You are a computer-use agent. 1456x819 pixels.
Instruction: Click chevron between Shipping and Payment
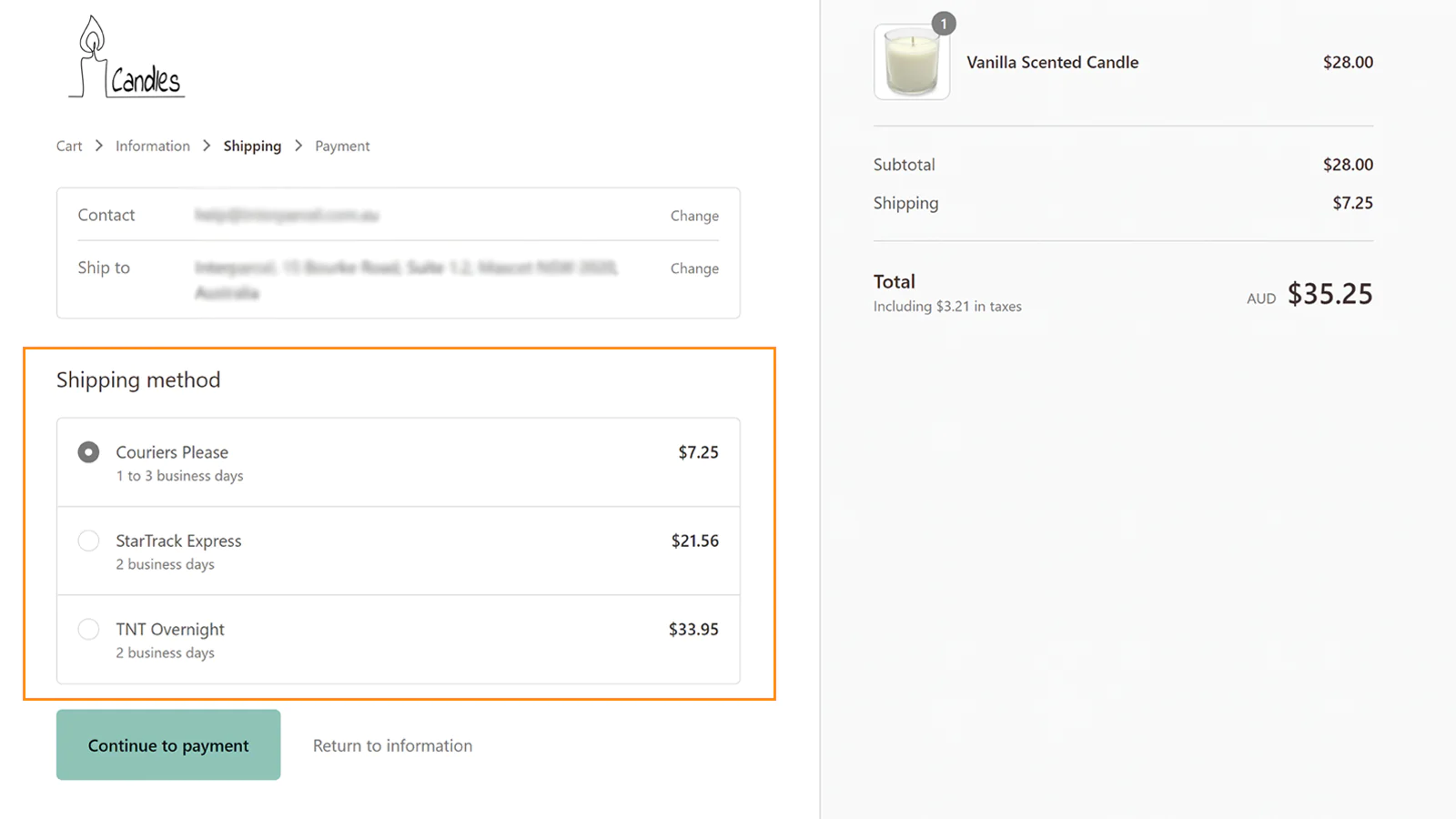[x=298, y=146]
